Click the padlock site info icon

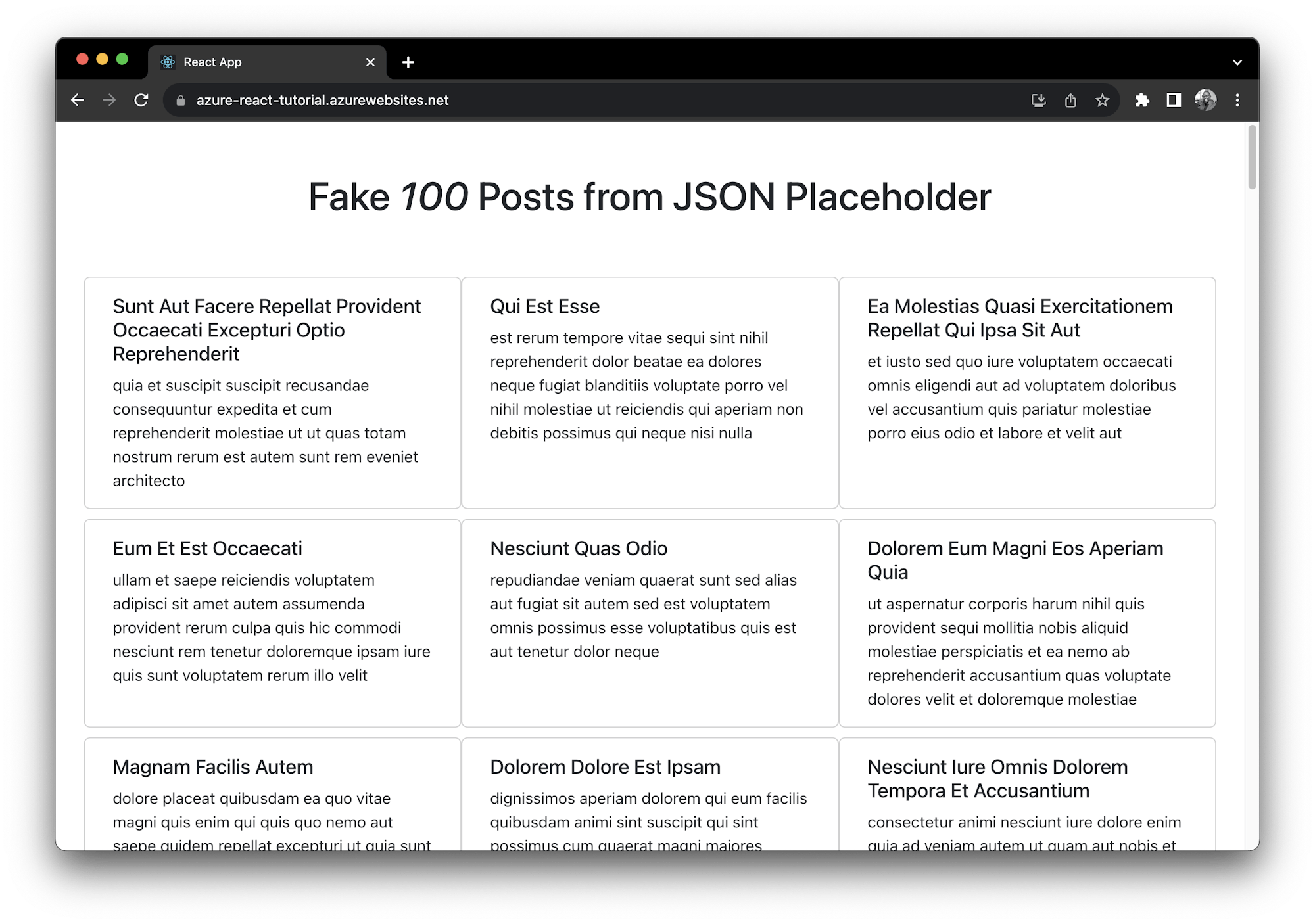tap(181, 100)
